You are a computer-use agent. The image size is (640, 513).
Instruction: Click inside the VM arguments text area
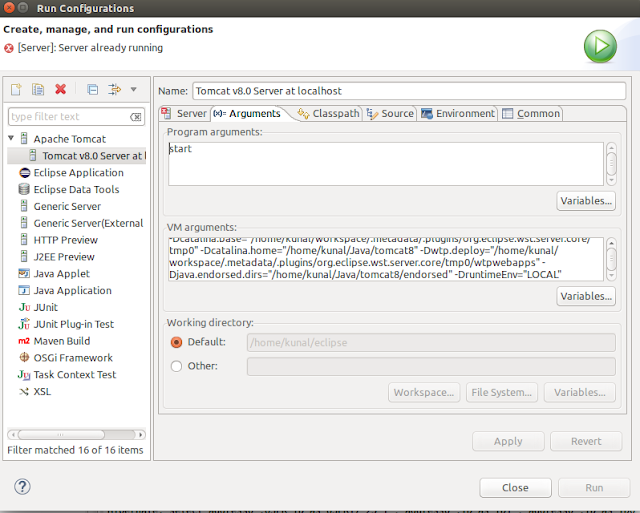coord(386,259)
